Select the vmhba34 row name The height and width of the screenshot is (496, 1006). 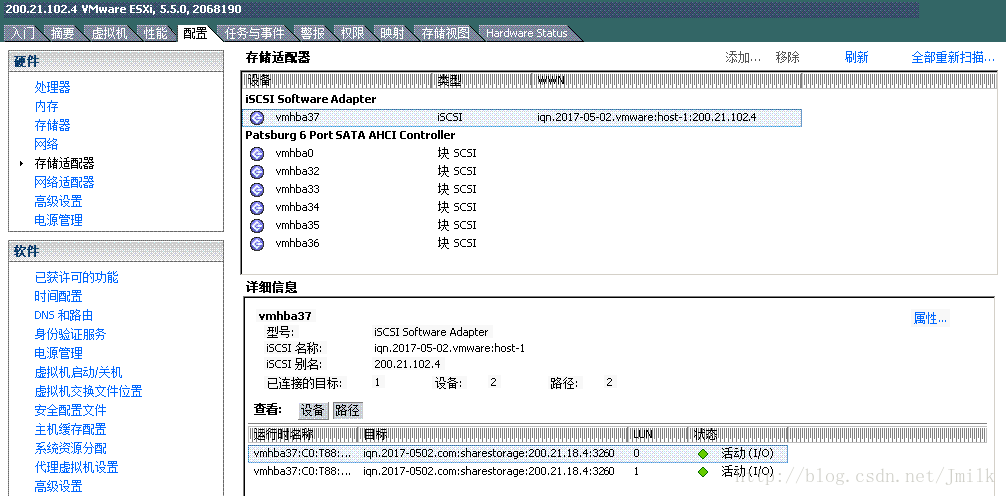[297, 207]
